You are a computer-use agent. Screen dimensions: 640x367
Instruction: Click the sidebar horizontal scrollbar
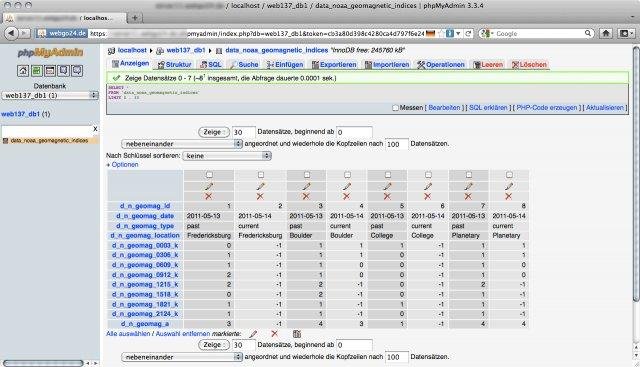point(43,363)
